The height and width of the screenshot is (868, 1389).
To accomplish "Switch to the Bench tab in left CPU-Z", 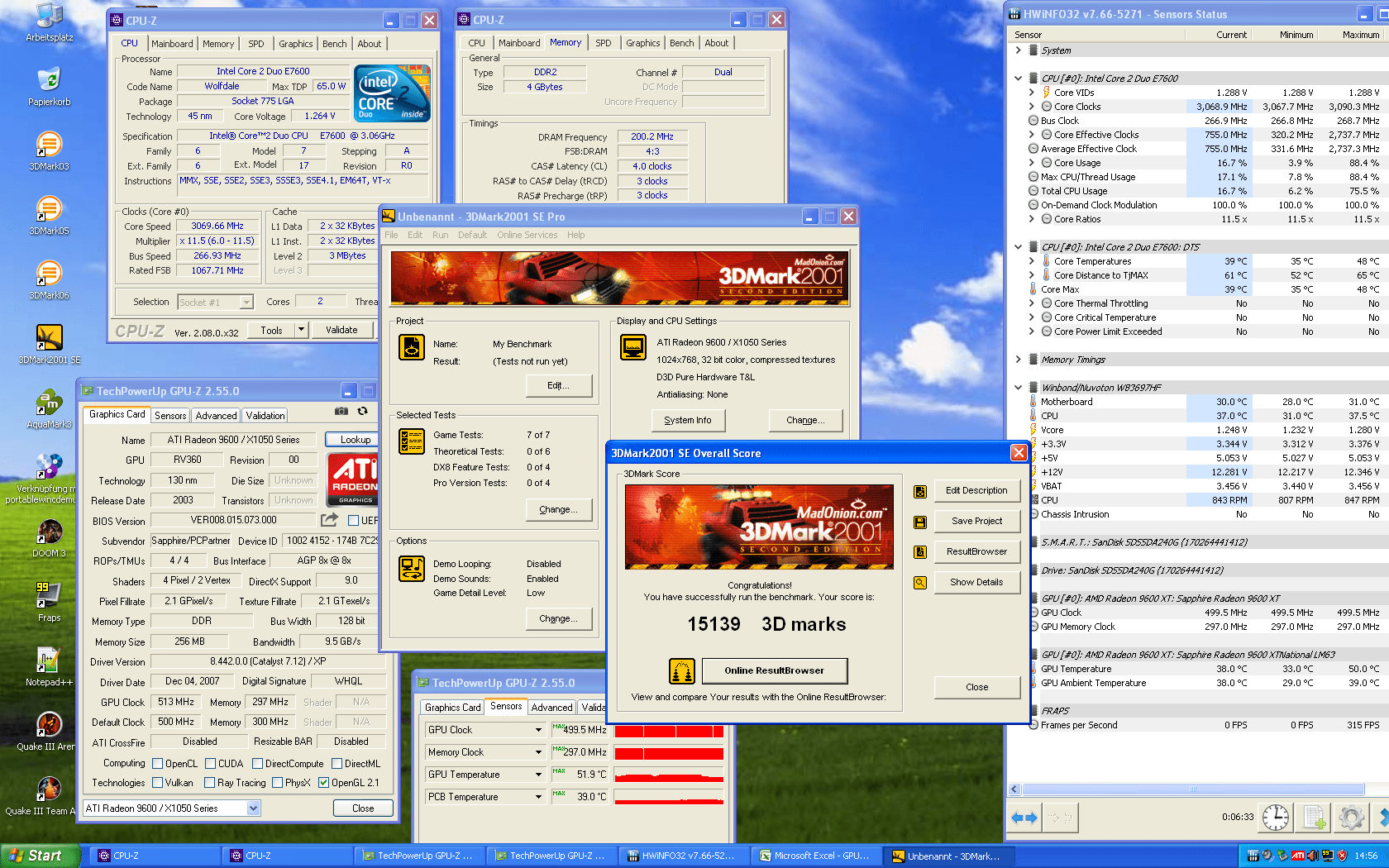I will [335, 44].
